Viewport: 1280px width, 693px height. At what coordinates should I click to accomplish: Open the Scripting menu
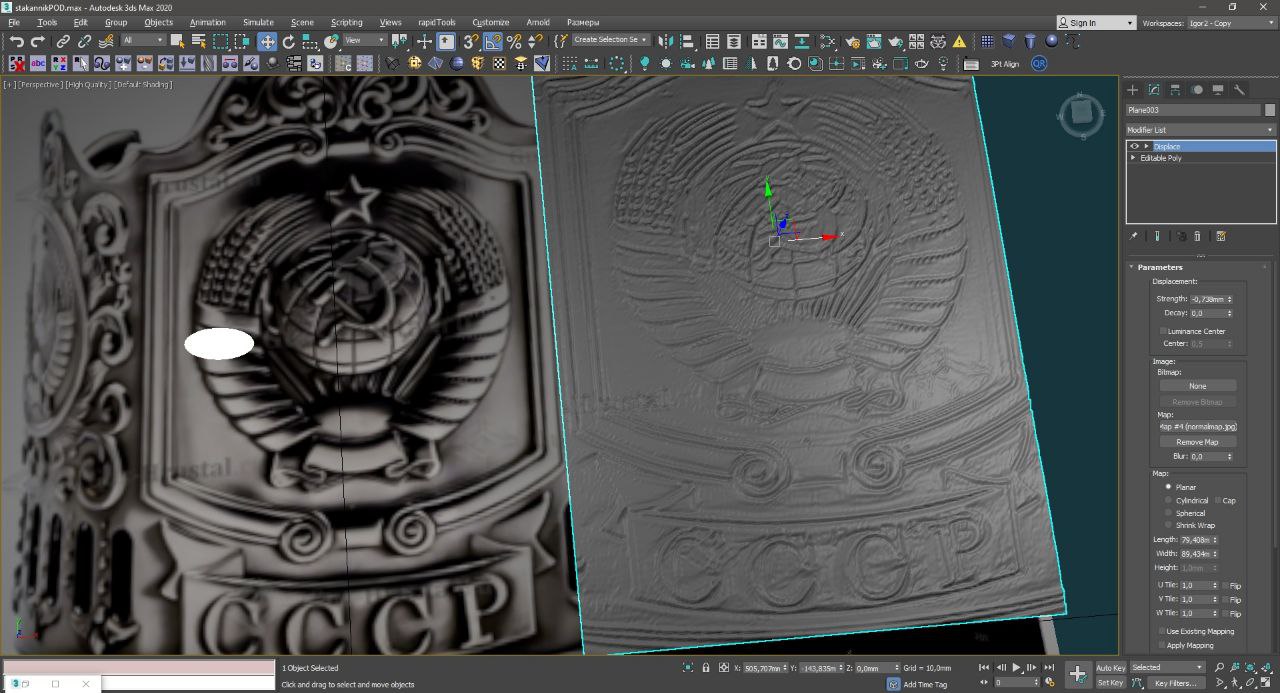347,22
